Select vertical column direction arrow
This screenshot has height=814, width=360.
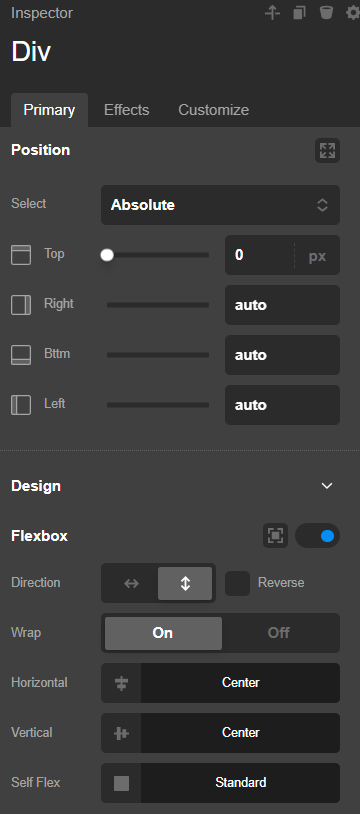click(185, 583)
